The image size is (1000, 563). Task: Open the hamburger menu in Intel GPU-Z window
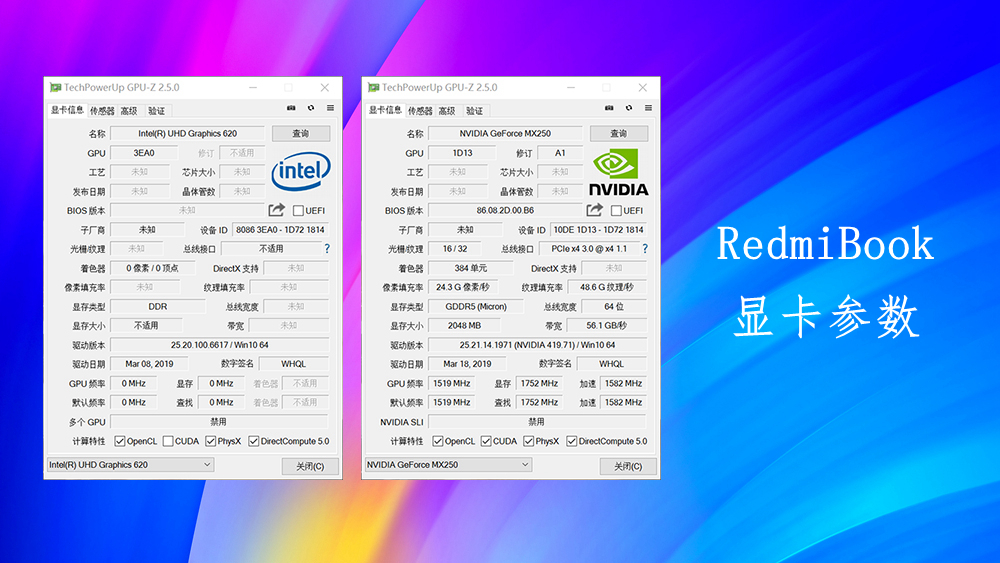[x=330, y=108]
